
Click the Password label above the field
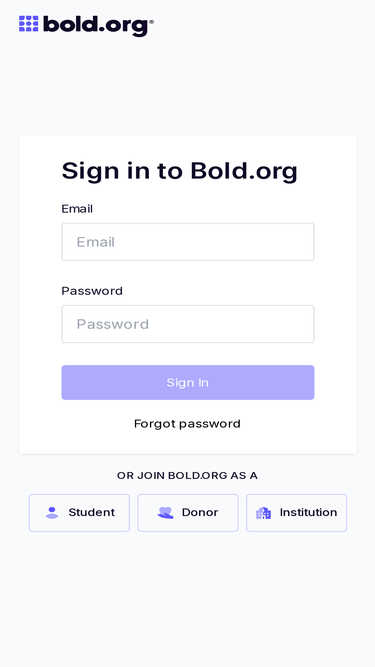coord(92,291)
